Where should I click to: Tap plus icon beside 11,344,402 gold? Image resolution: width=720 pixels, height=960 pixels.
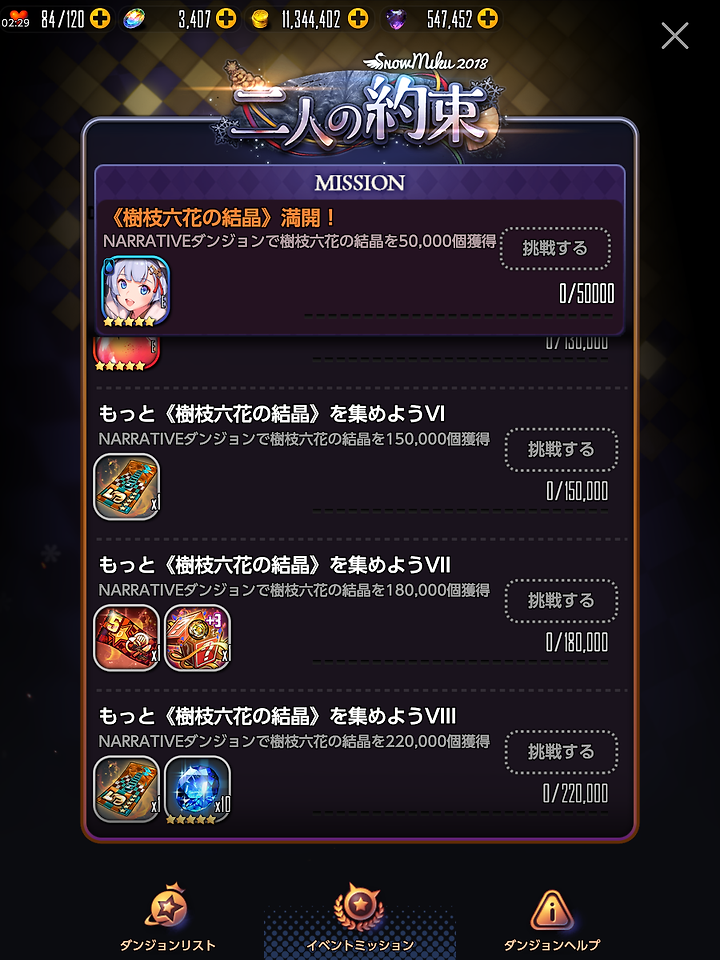(358, 19)
